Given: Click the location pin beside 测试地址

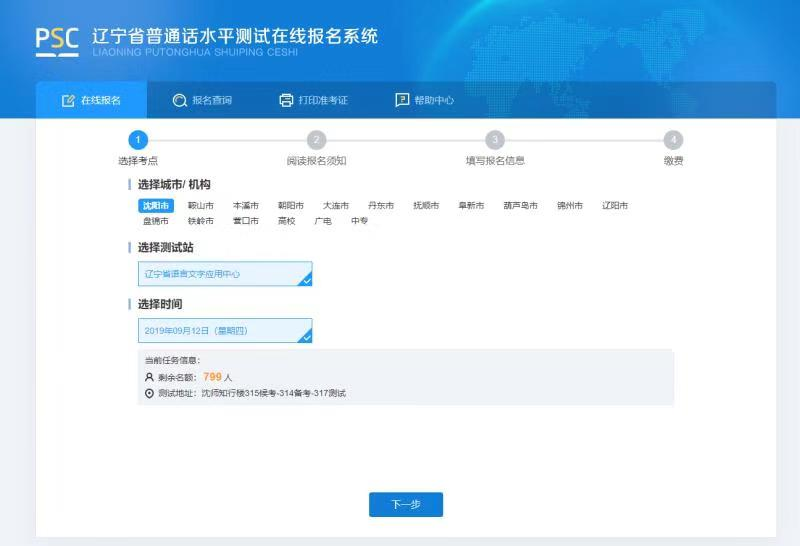Looking at the screenshot, I should (149, 393).
